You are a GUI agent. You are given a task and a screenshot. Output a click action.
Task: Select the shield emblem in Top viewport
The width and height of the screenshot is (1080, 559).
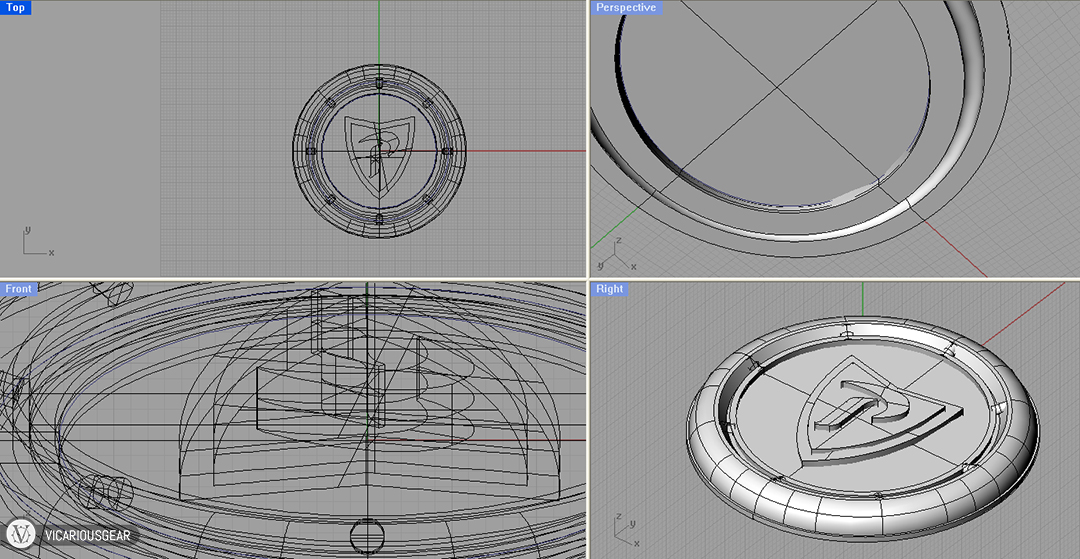[378, 150]
